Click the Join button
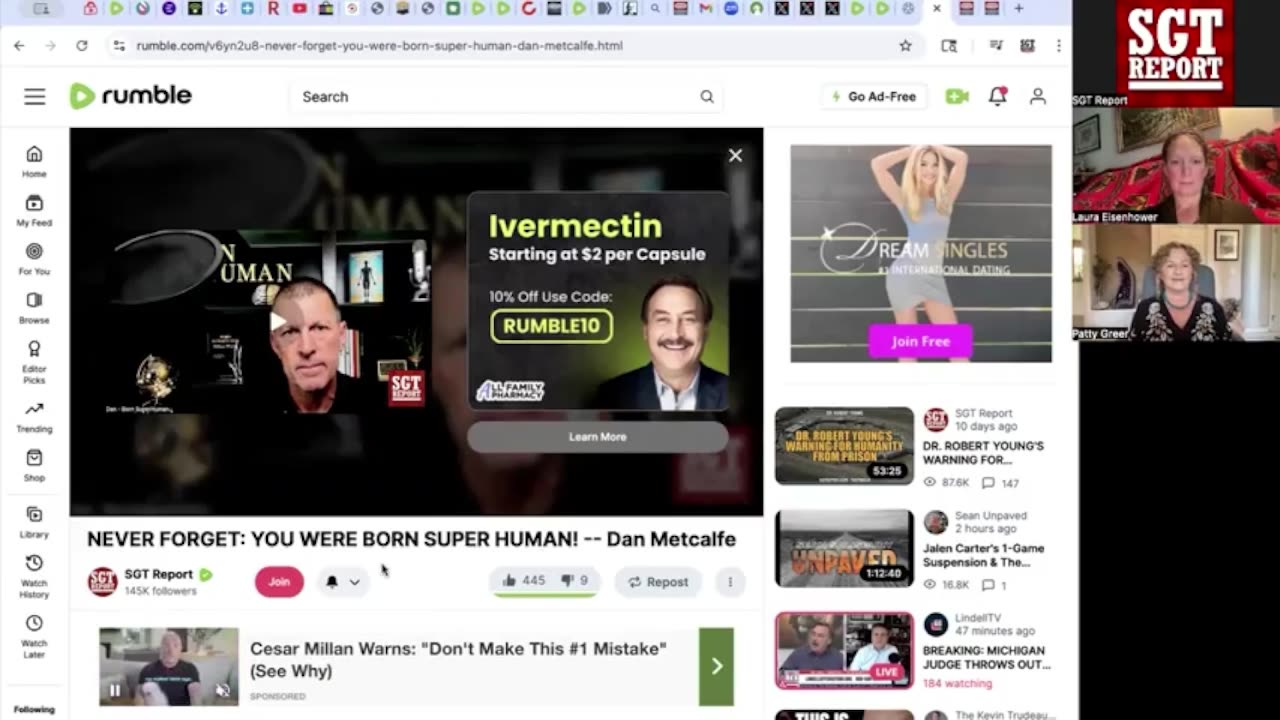 click(279, 582)
